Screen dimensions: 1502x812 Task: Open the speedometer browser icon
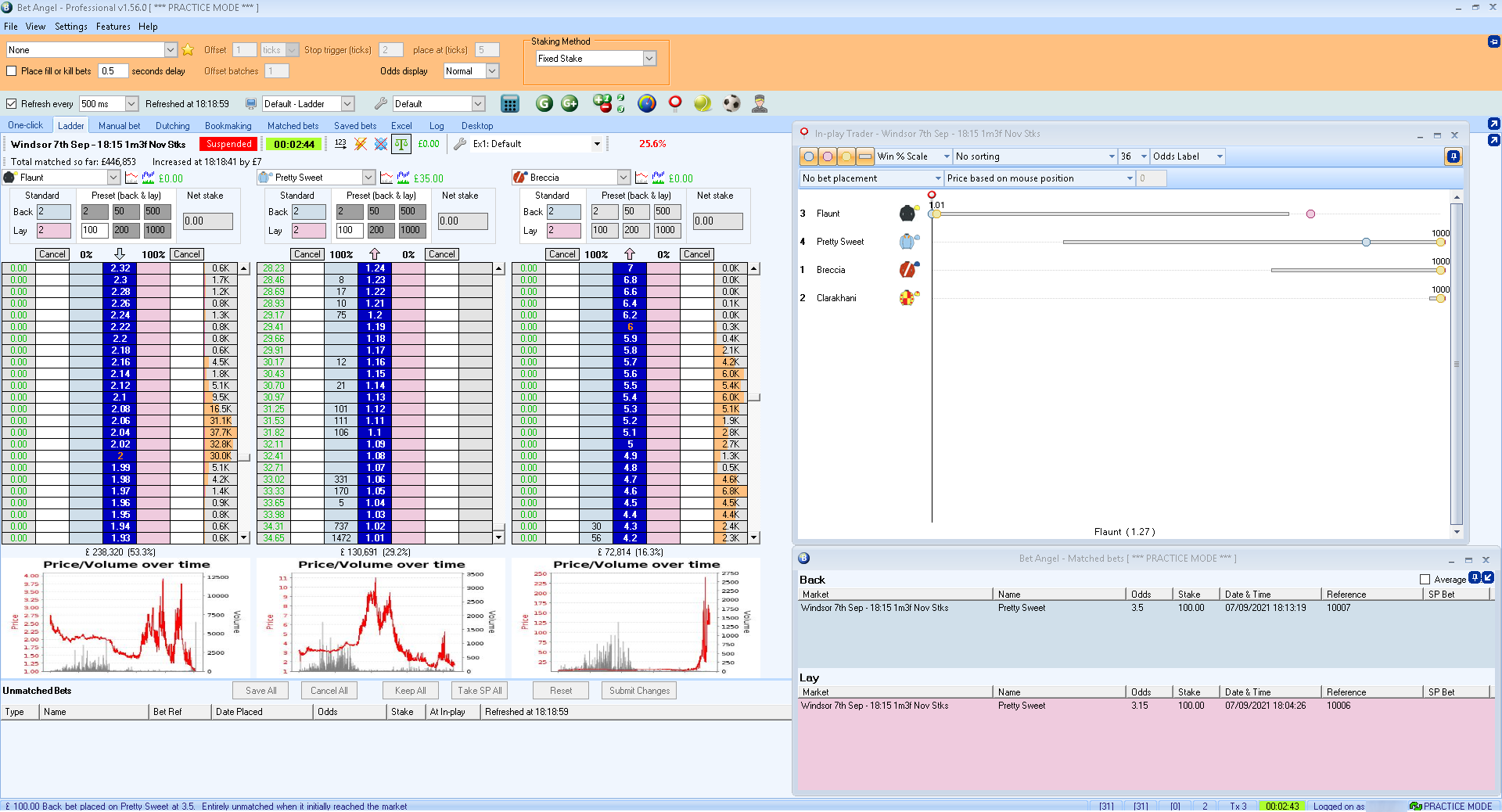pos(647,103)
